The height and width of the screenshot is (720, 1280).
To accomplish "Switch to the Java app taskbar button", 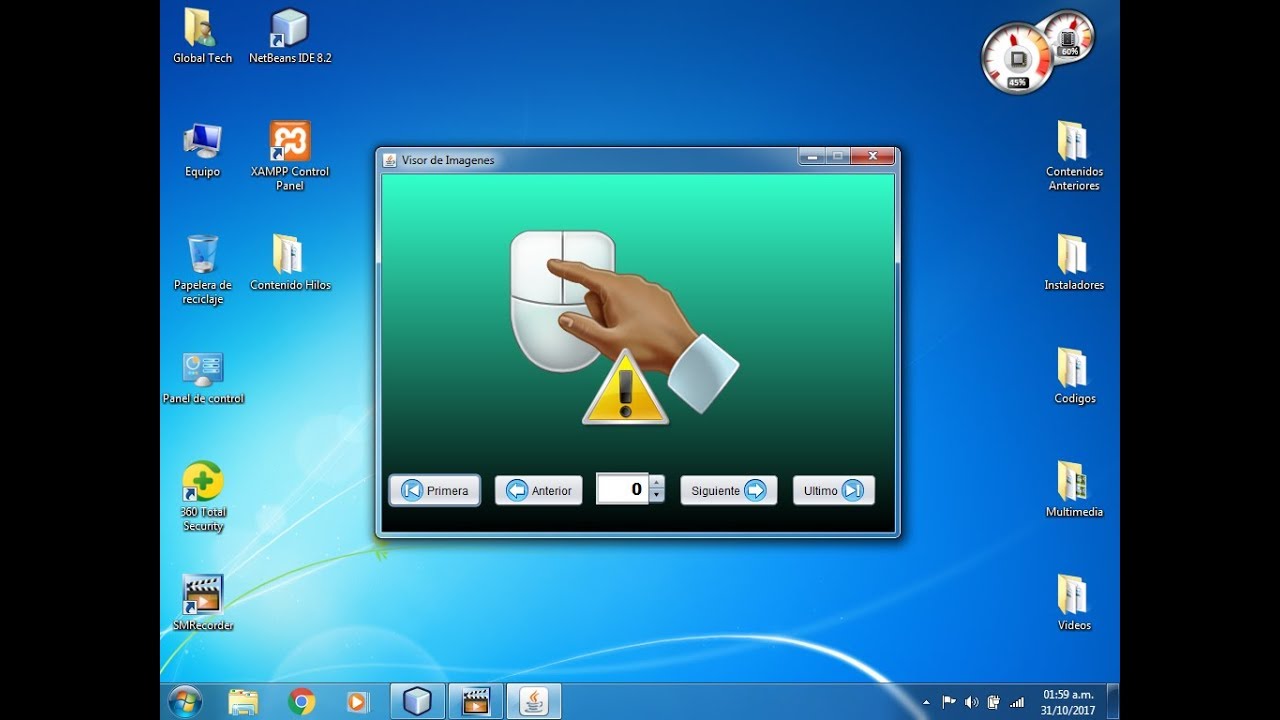I will click(x=534, y=701).
